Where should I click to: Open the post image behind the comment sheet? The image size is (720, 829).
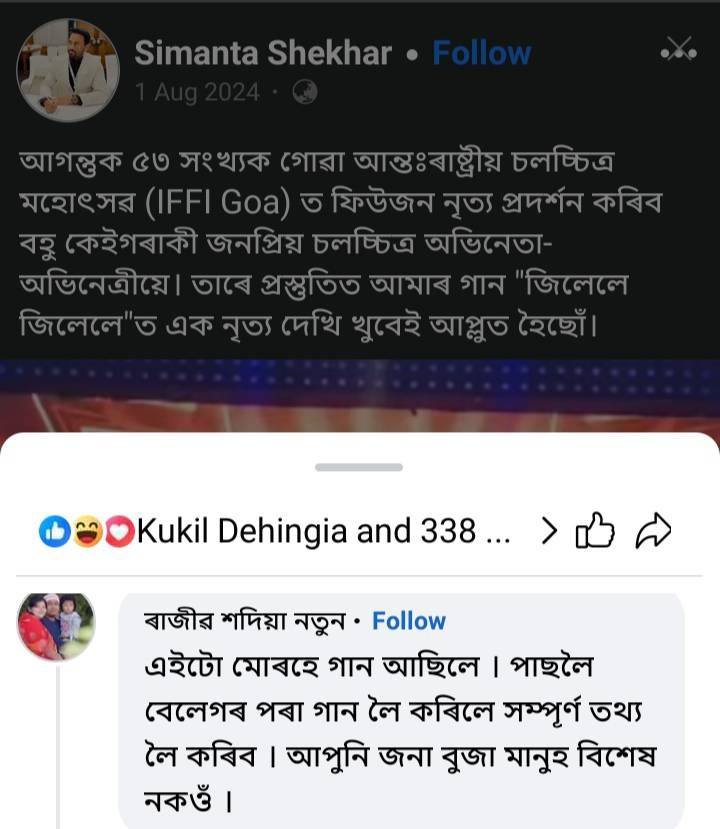359,395
